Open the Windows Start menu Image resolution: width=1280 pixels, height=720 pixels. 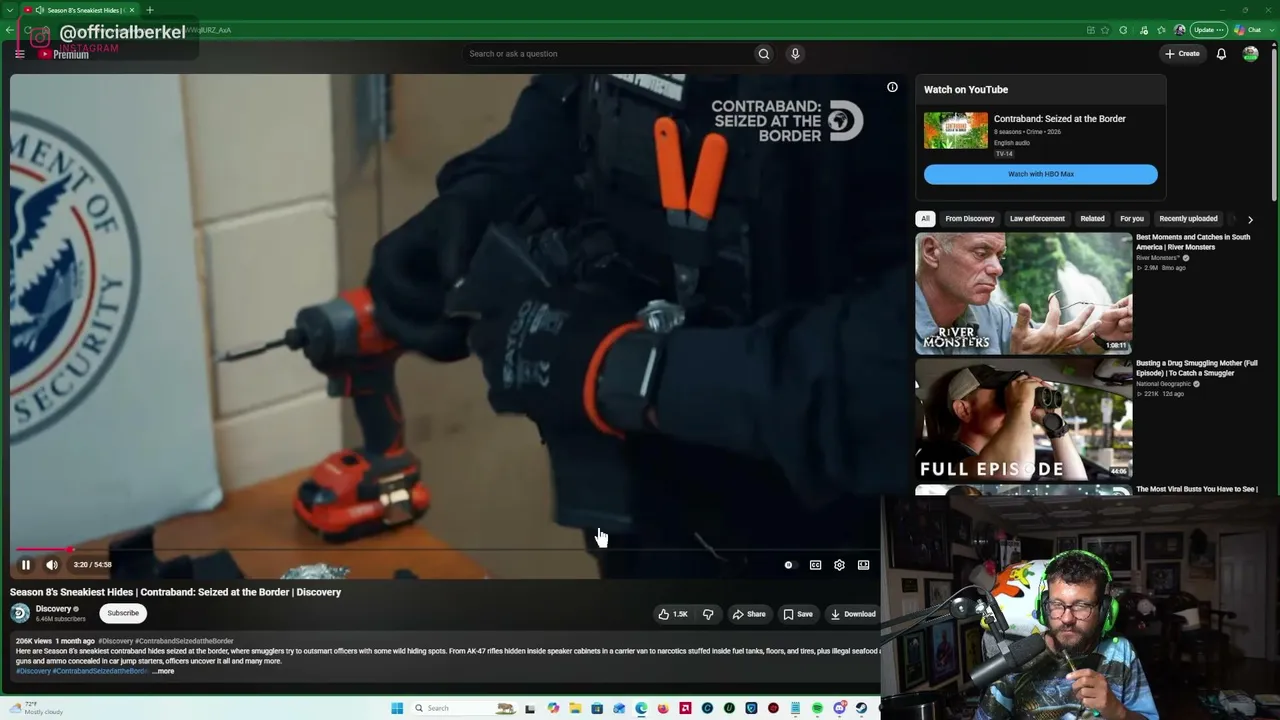pyautogui.click(x=397, y=708)
